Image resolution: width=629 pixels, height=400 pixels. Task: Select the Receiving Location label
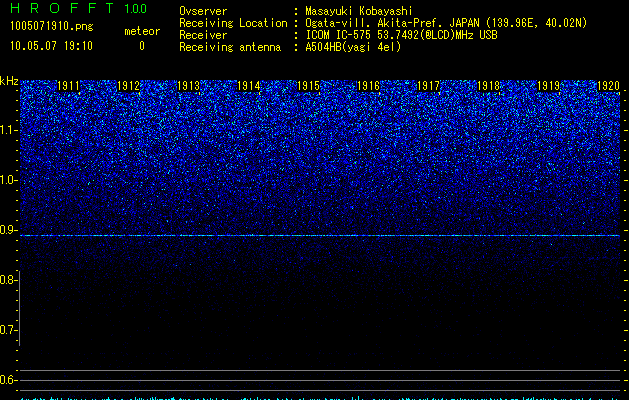tap(233, 23)
